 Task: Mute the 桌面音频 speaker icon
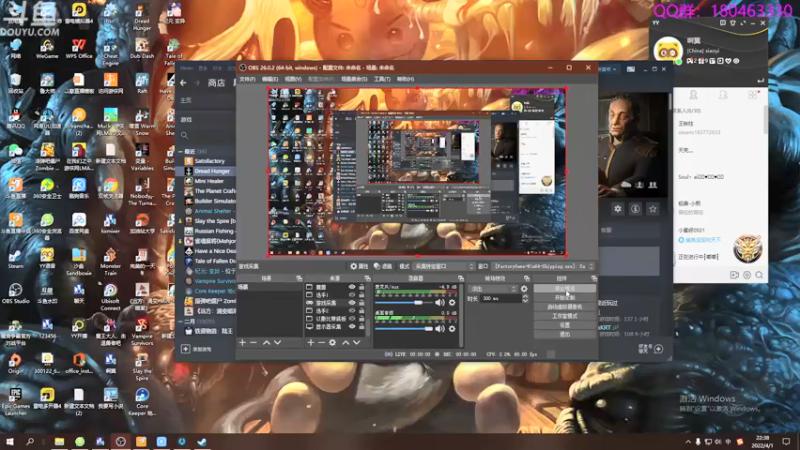tap(440, 329)
